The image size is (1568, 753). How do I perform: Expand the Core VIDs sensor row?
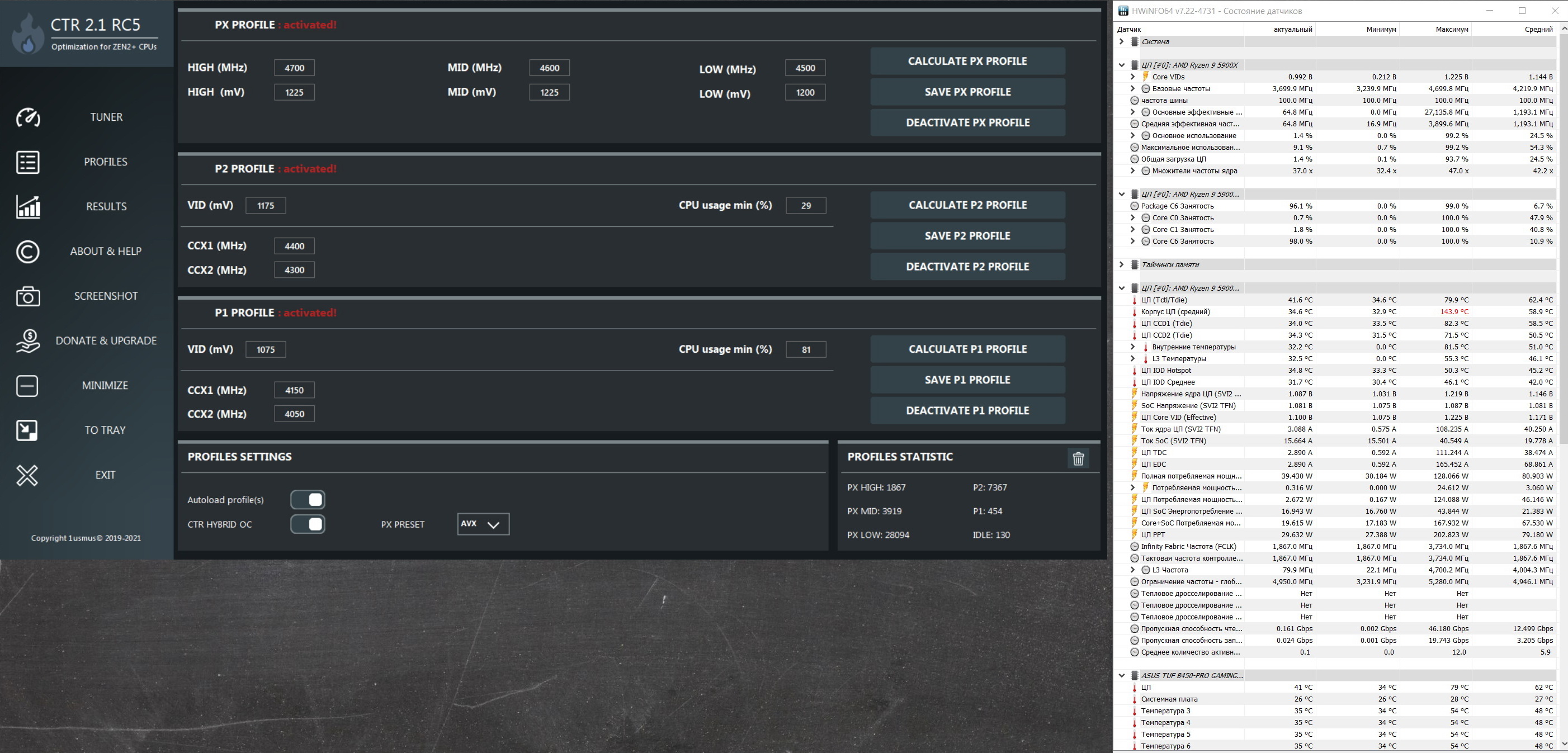[1132, 77]
